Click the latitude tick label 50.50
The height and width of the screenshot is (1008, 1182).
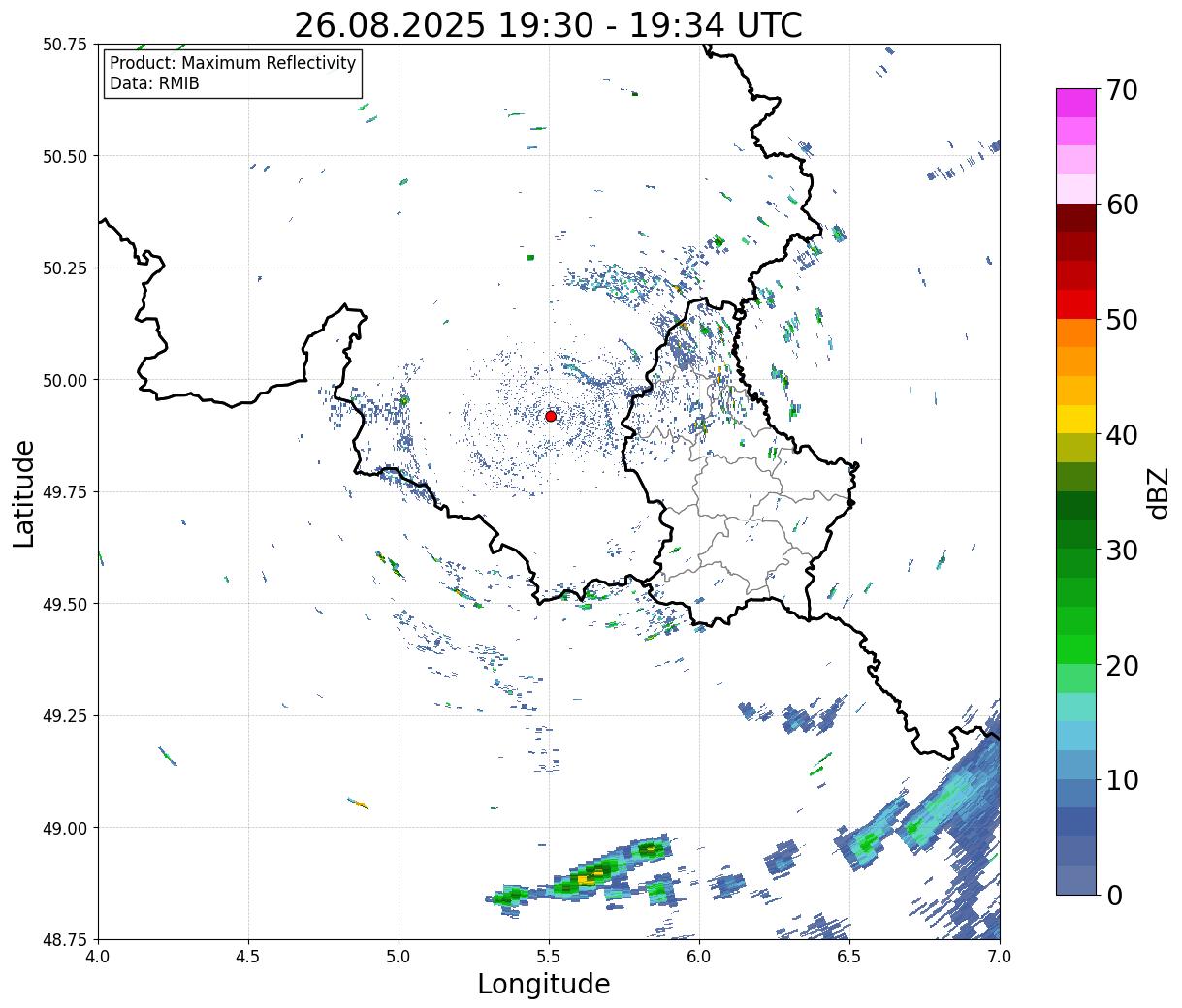[64, 156]
